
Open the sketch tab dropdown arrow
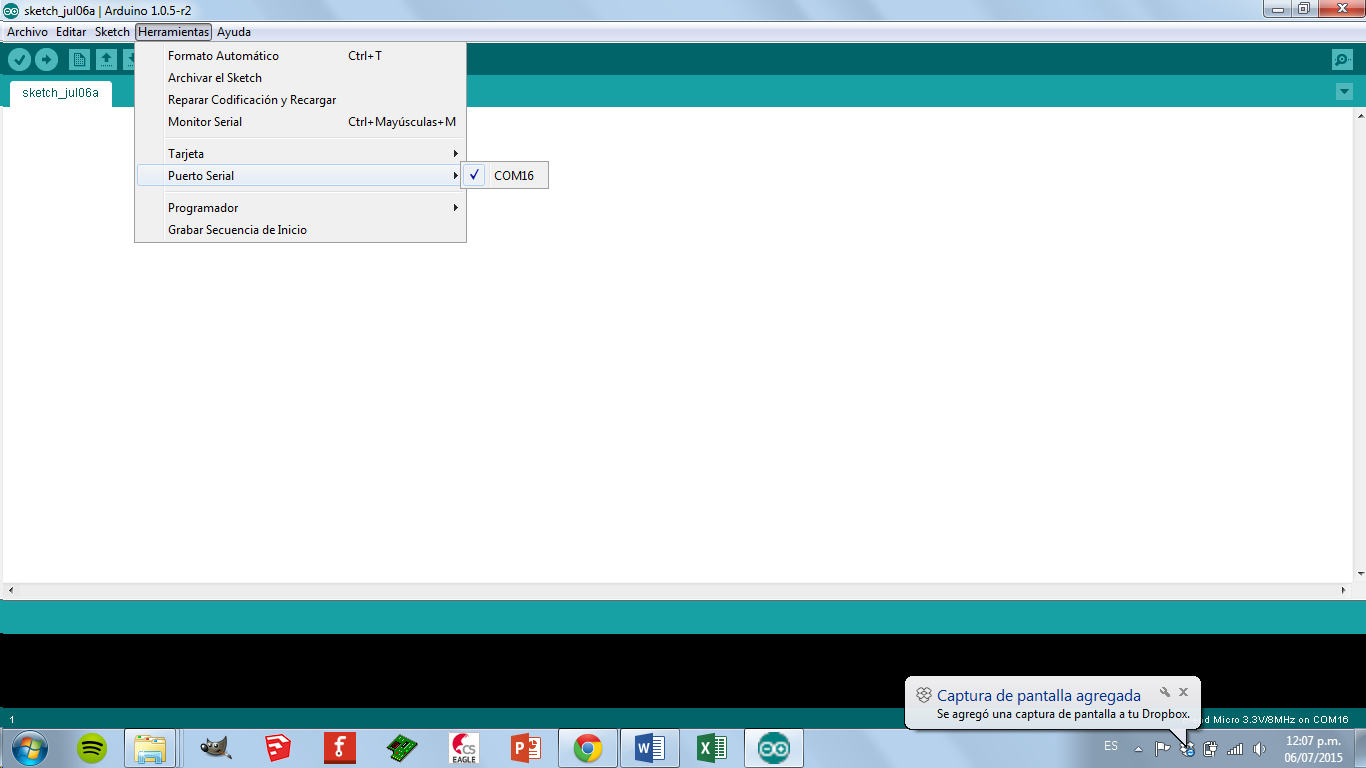[1344, 92]
